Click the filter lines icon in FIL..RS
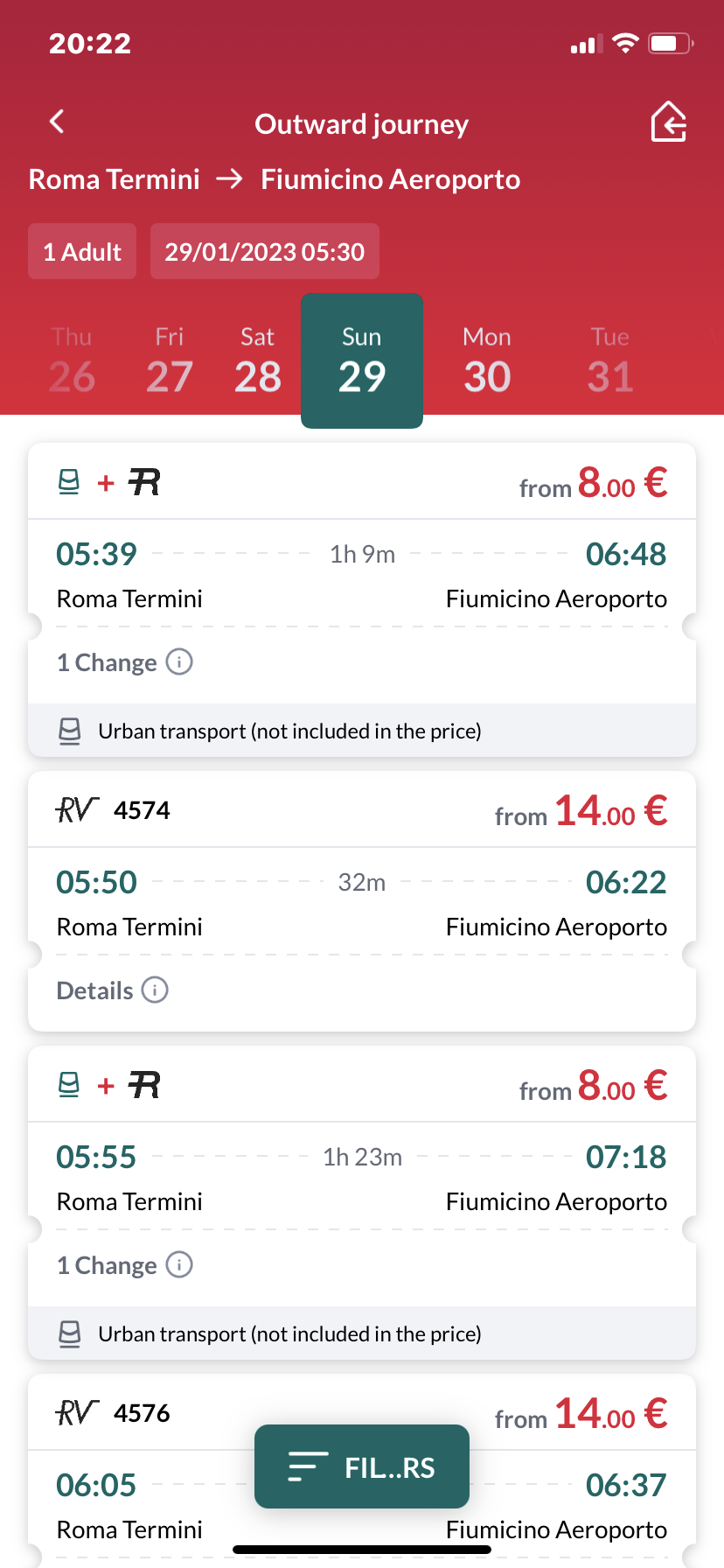 point(308,1466)
